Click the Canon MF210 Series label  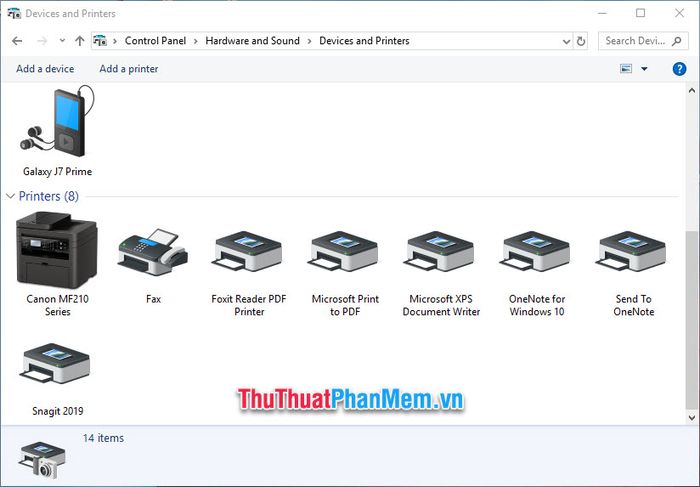pos(57,305)
